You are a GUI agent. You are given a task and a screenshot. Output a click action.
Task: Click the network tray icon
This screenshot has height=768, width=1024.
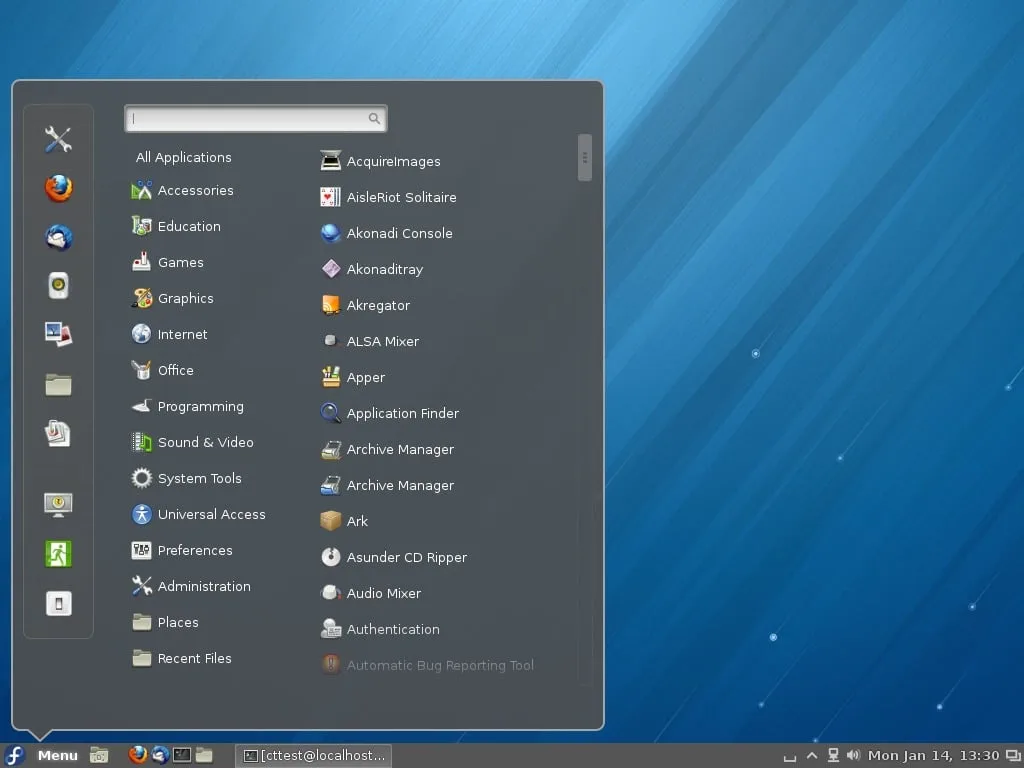click(x=833, y=756)
